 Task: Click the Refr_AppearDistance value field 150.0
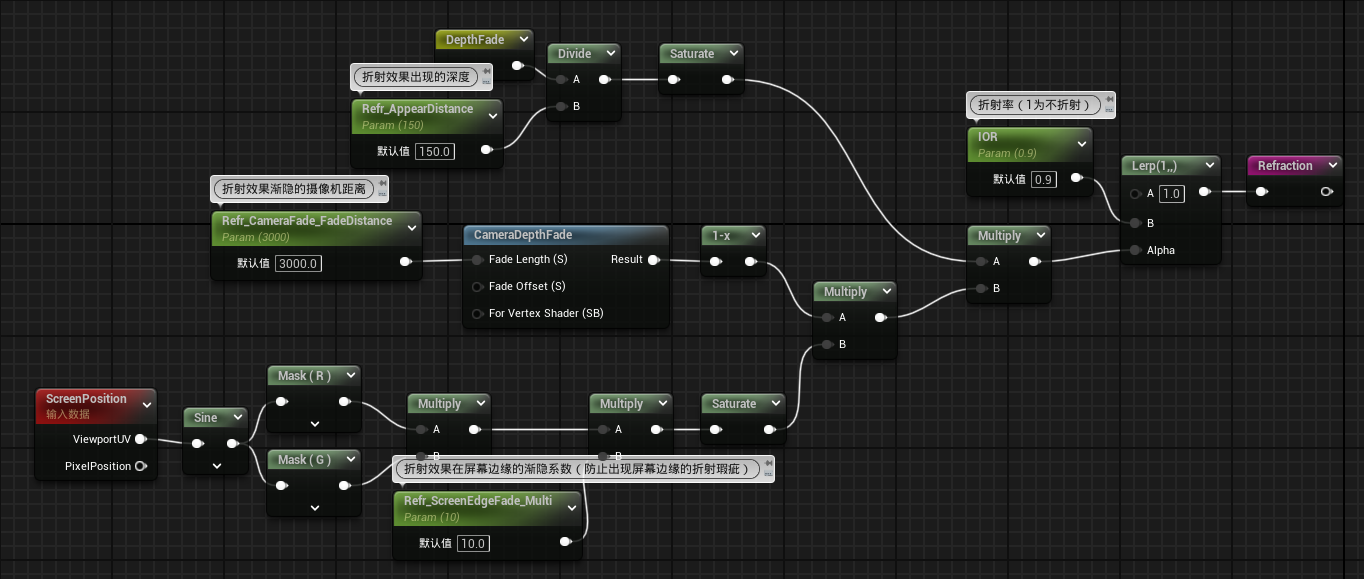click(434, 151)
